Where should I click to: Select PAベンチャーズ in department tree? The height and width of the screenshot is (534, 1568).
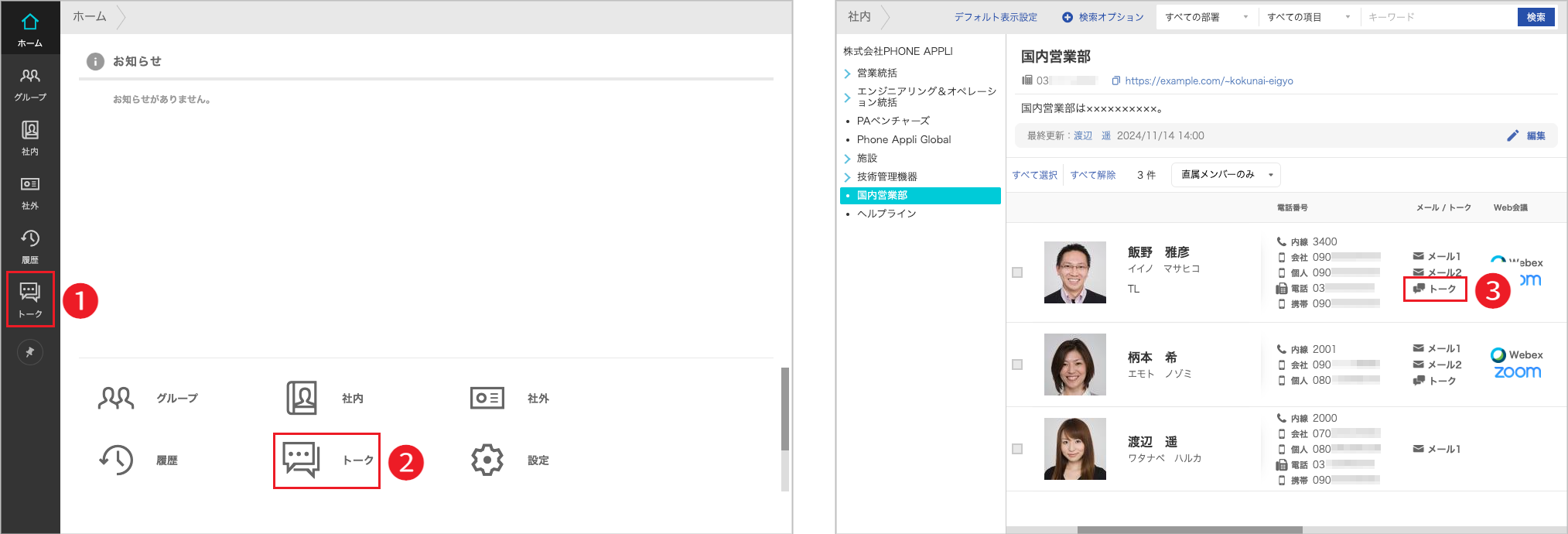893,121
